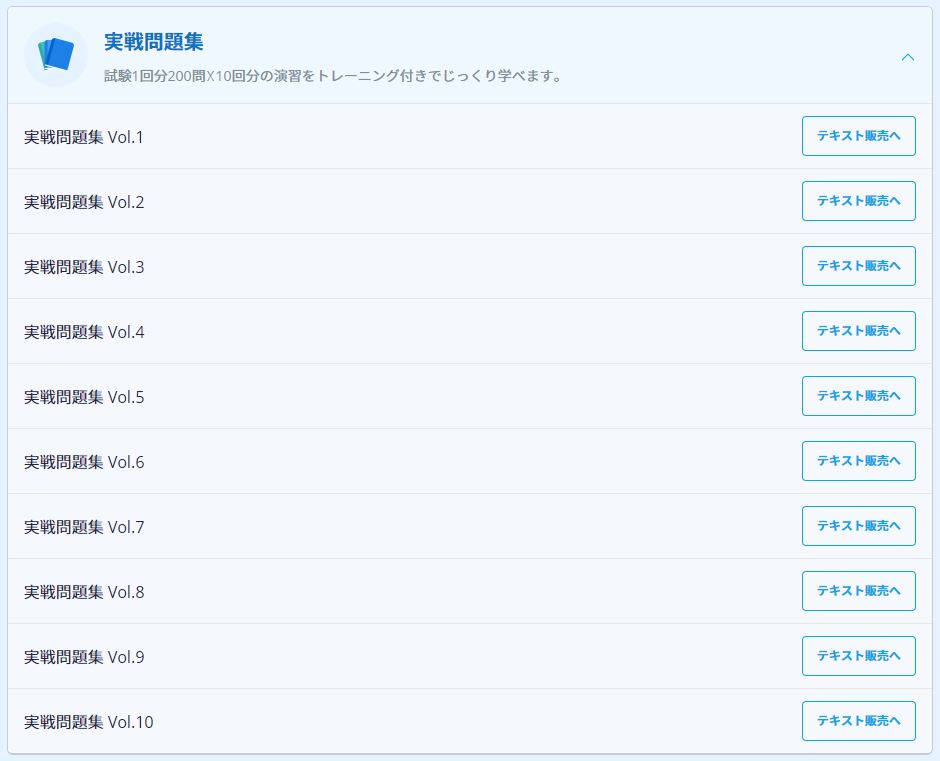The height and width of the screenshot is (761, 940).
Task: Open テキスト販売へ for Vol.6
Action: point(858,461)
